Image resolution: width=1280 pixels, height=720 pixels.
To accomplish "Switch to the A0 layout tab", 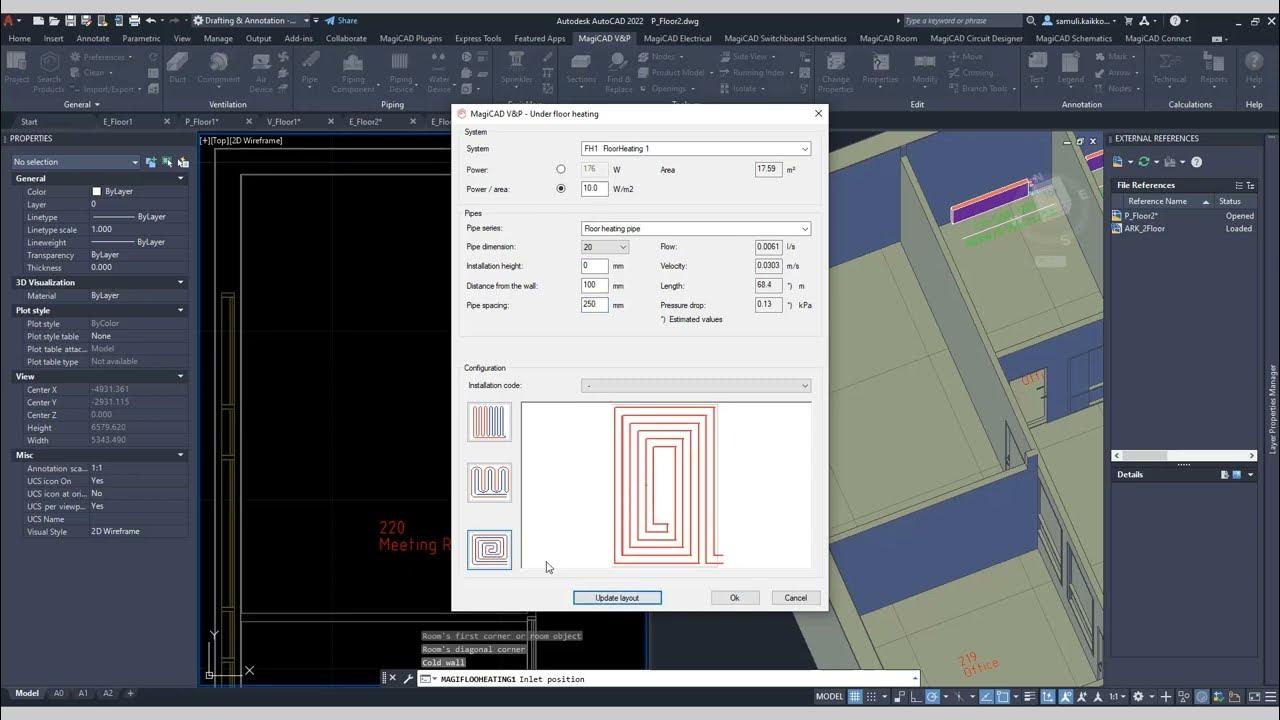I will 59,693.
